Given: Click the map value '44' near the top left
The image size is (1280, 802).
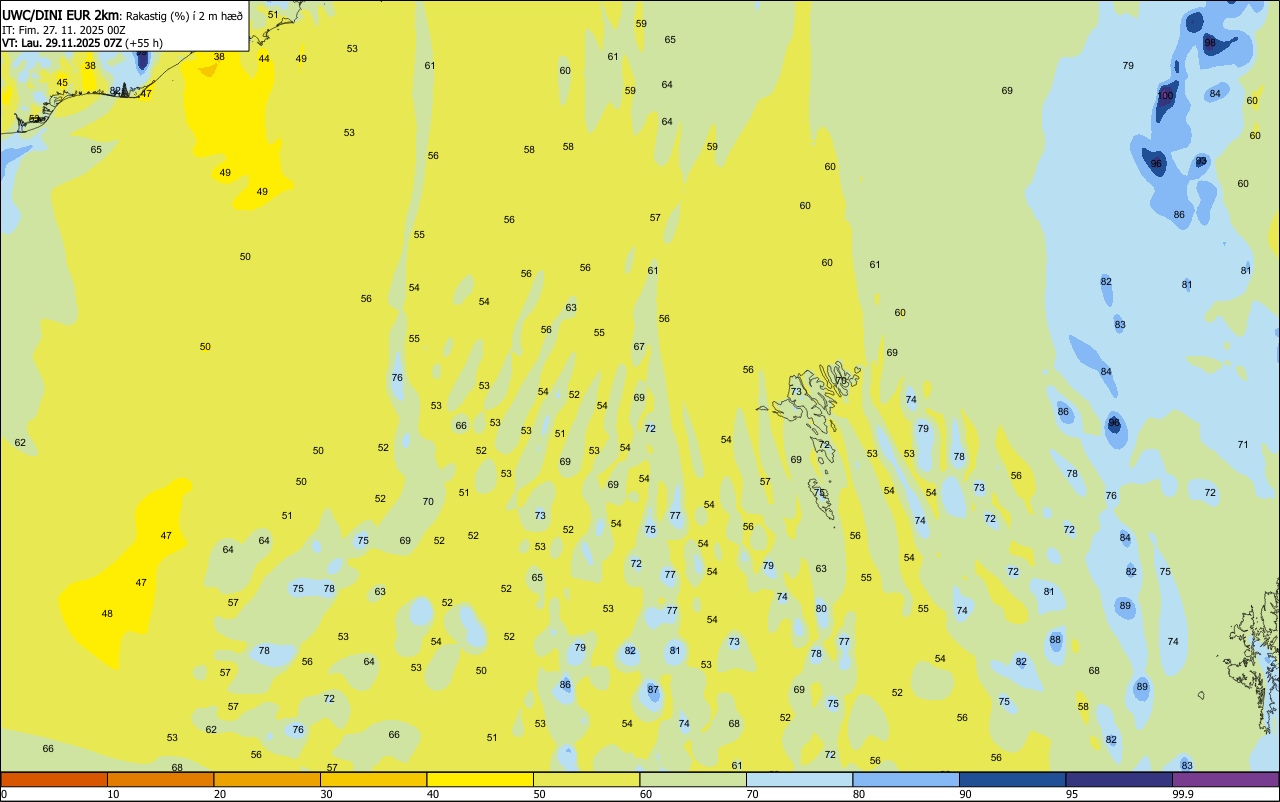Looking at the screenshot, I should click(x=264, y=58).
